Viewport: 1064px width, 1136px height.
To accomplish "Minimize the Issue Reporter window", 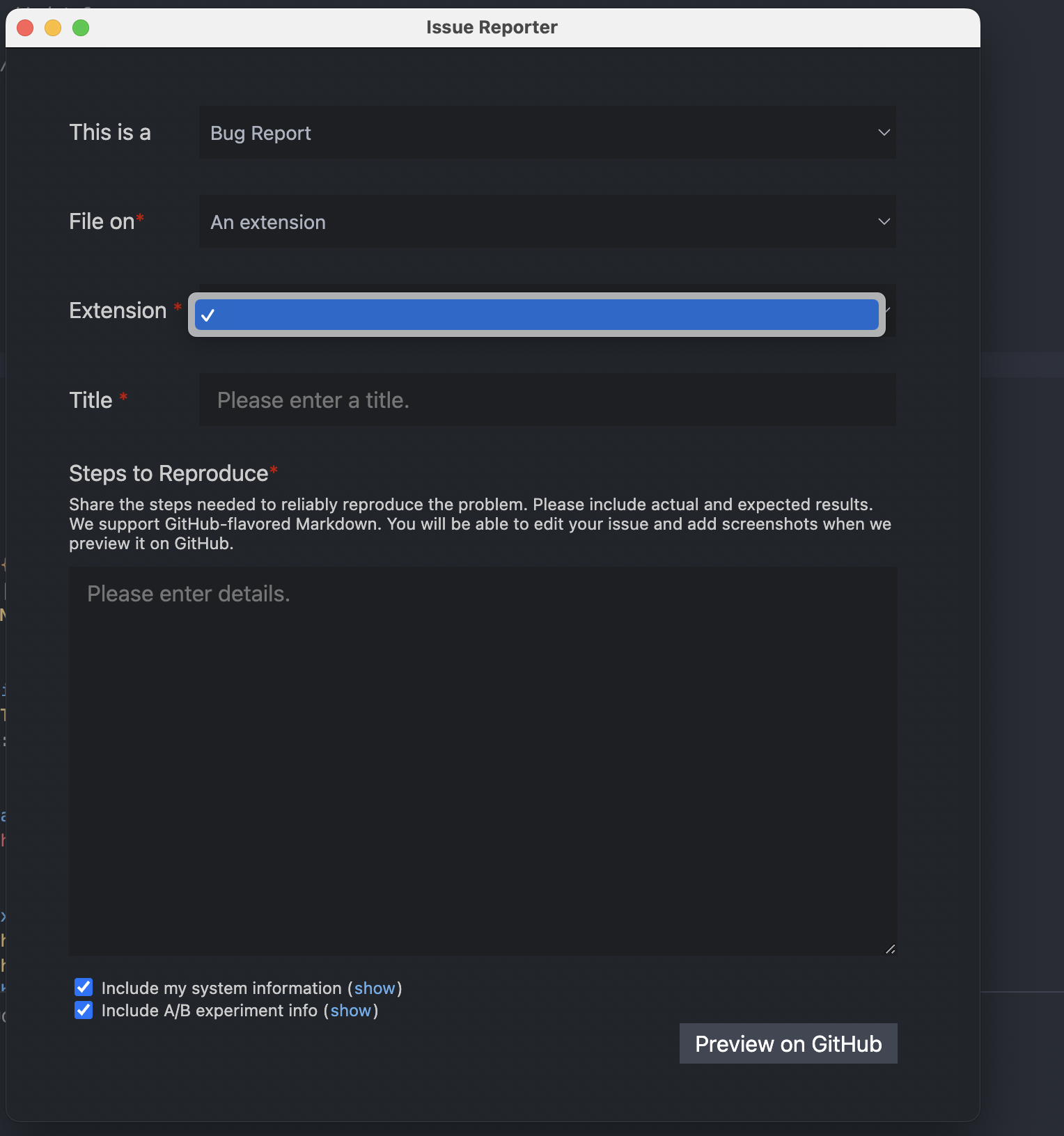I will [53, 28].
